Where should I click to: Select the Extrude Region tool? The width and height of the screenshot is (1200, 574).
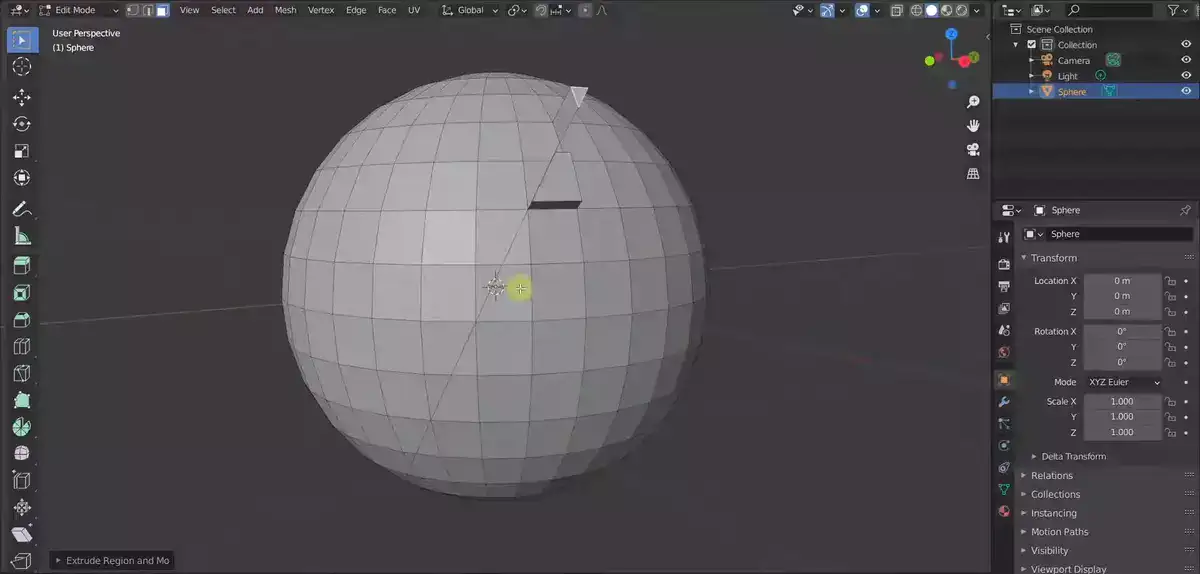click(x=21, y=266)
